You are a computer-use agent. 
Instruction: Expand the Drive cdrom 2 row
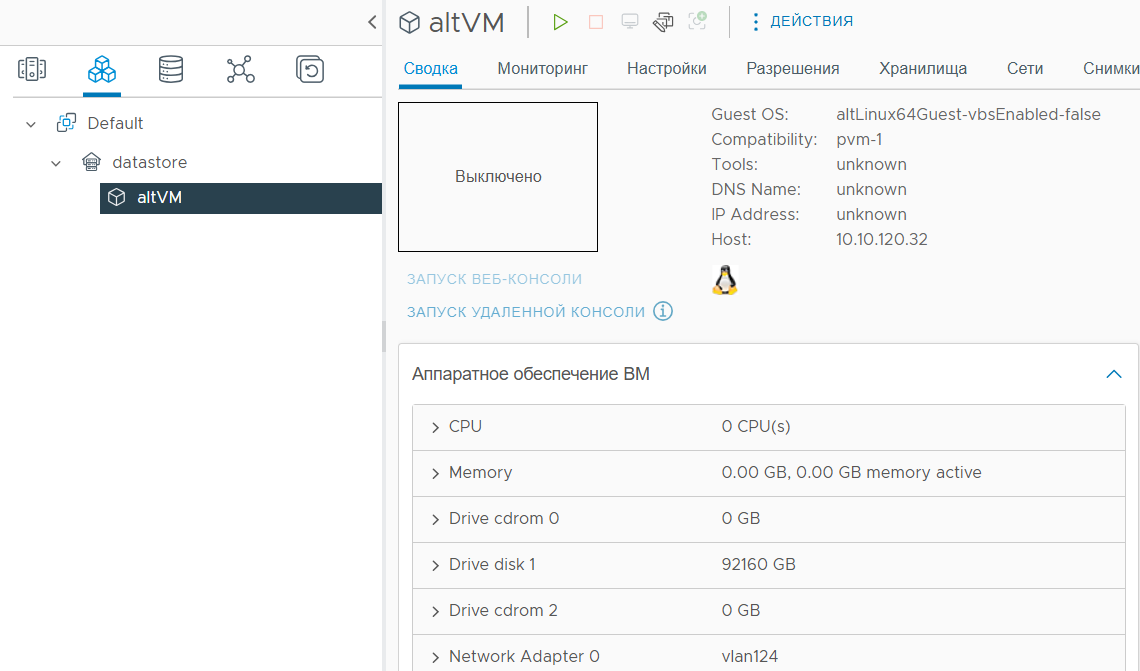435,611
